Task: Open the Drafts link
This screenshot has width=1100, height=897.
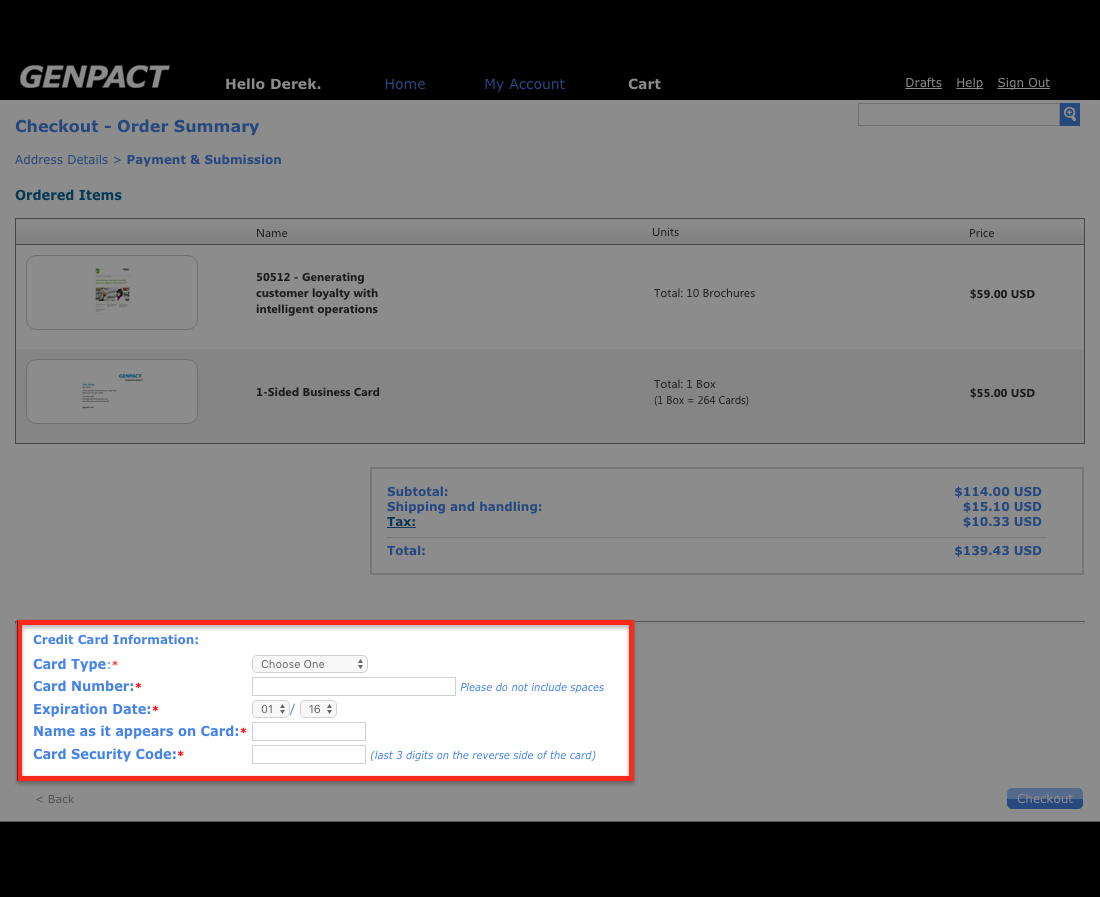Action: (923, 83)
